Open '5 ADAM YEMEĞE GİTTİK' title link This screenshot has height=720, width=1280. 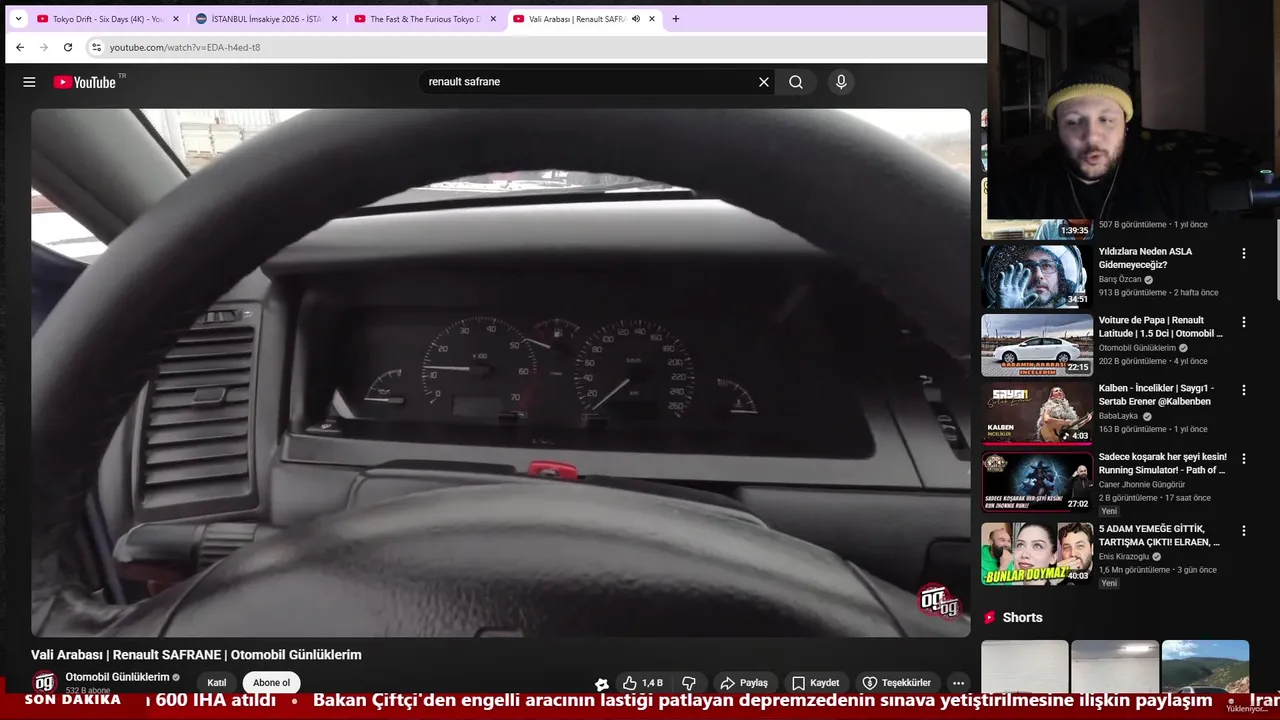(1159, 535)
